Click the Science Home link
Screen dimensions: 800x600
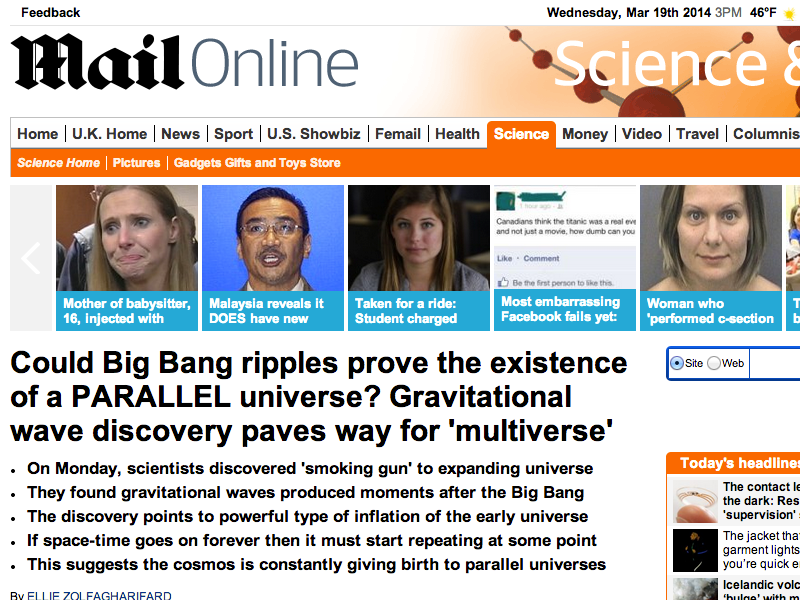click(x=58, y=163)
